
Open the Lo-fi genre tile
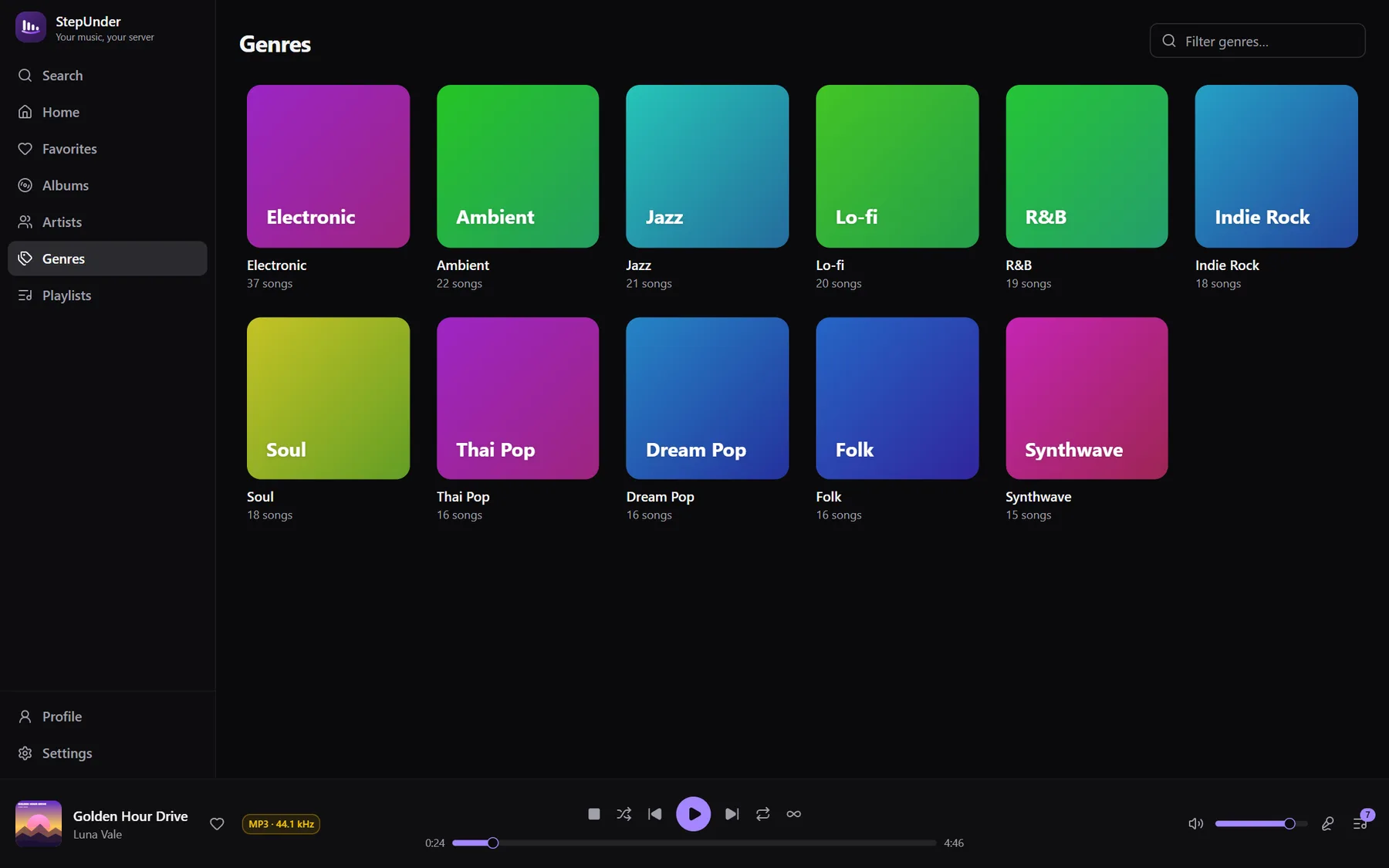click(897, 166)
